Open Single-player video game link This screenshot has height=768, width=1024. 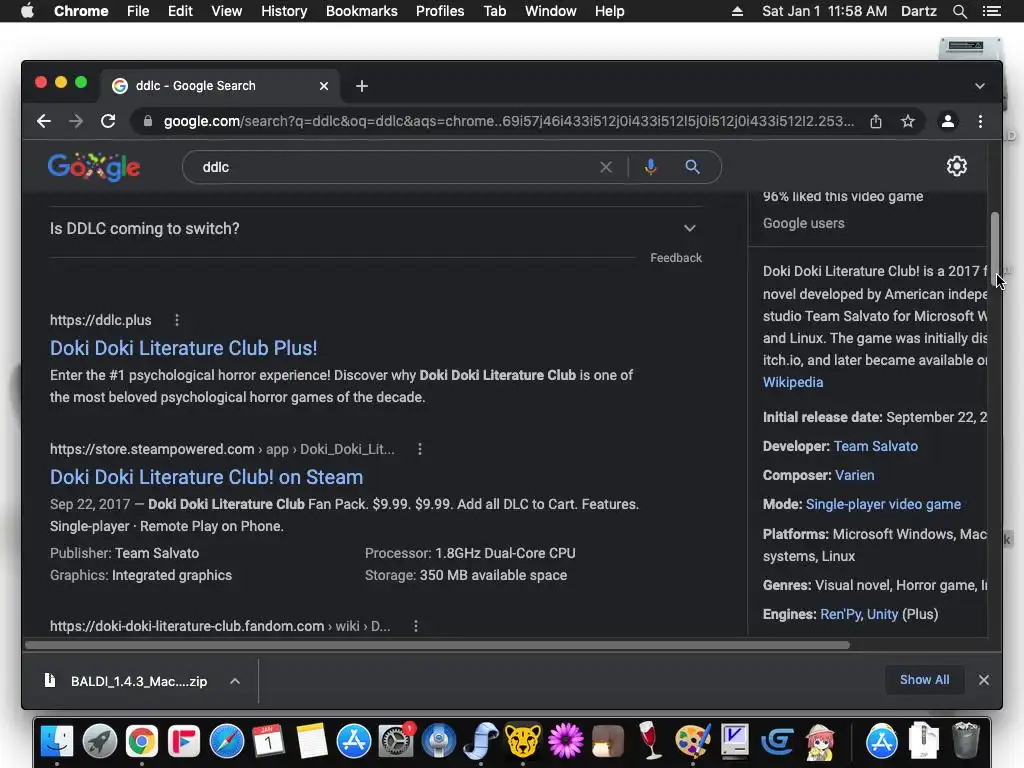tap(883, 504)
